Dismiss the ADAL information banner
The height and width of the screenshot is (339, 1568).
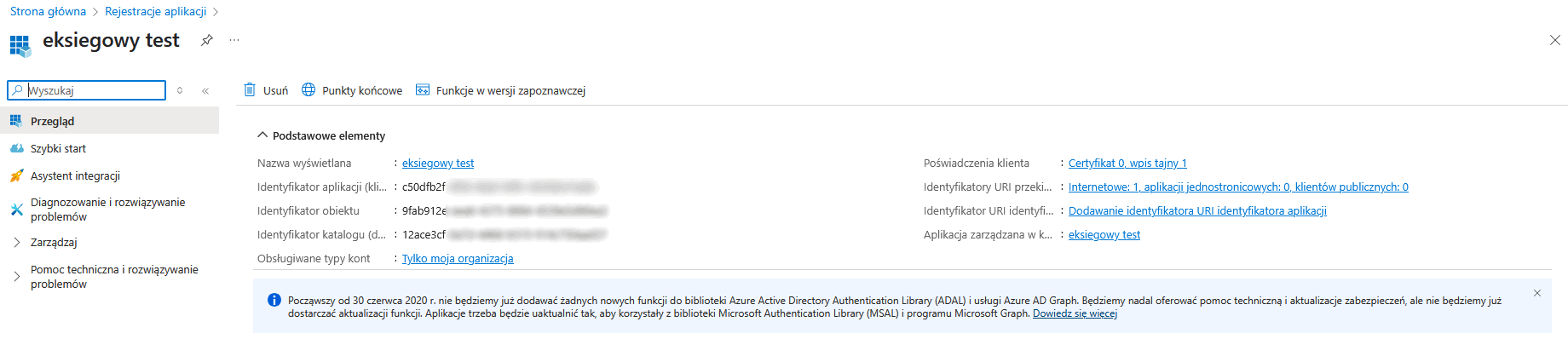[x=1537, y=293]
